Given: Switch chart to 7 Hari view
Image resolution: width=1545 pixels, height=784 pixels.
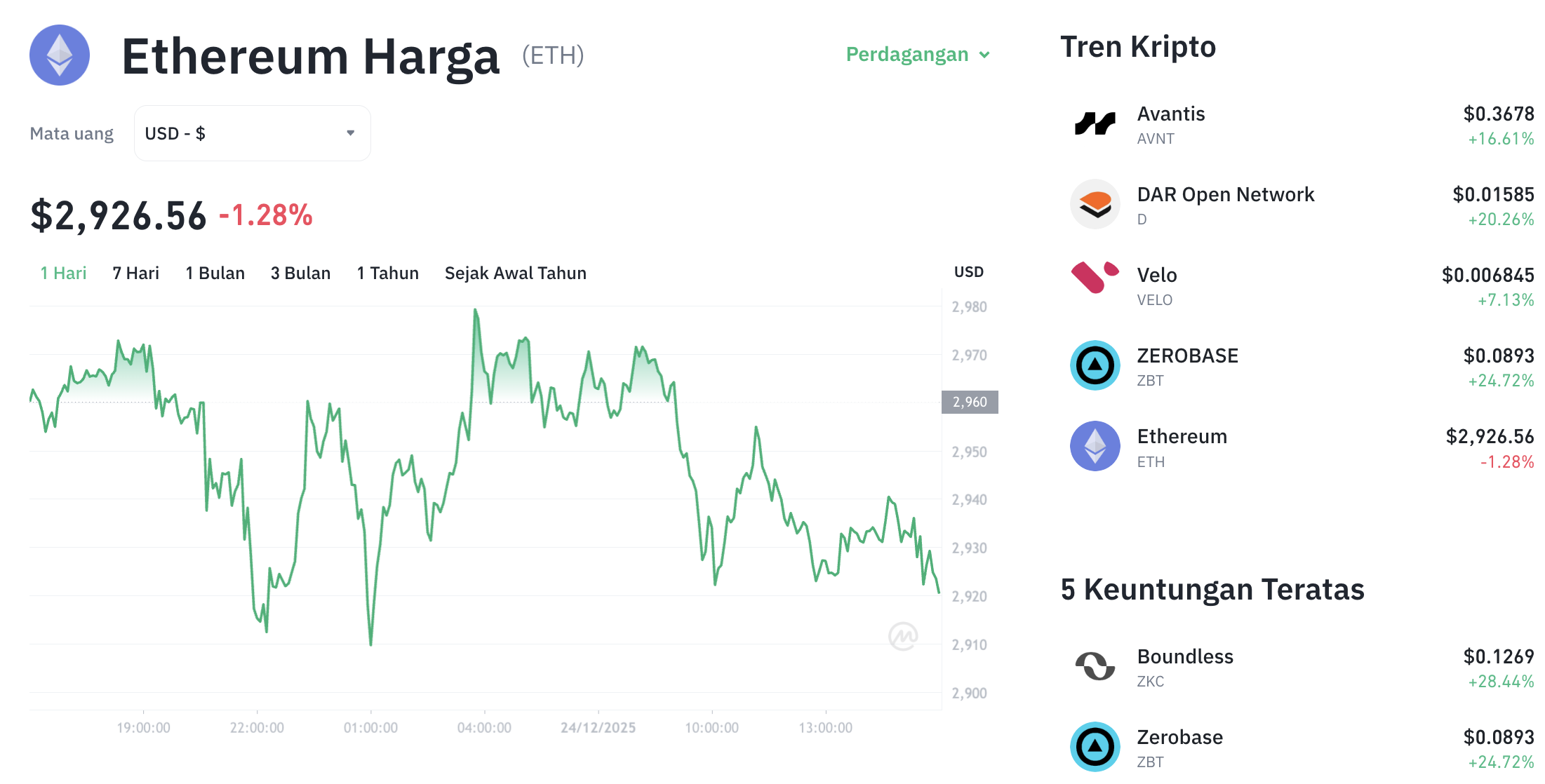Looking at the screenshot, I should [x=136, y=273].
